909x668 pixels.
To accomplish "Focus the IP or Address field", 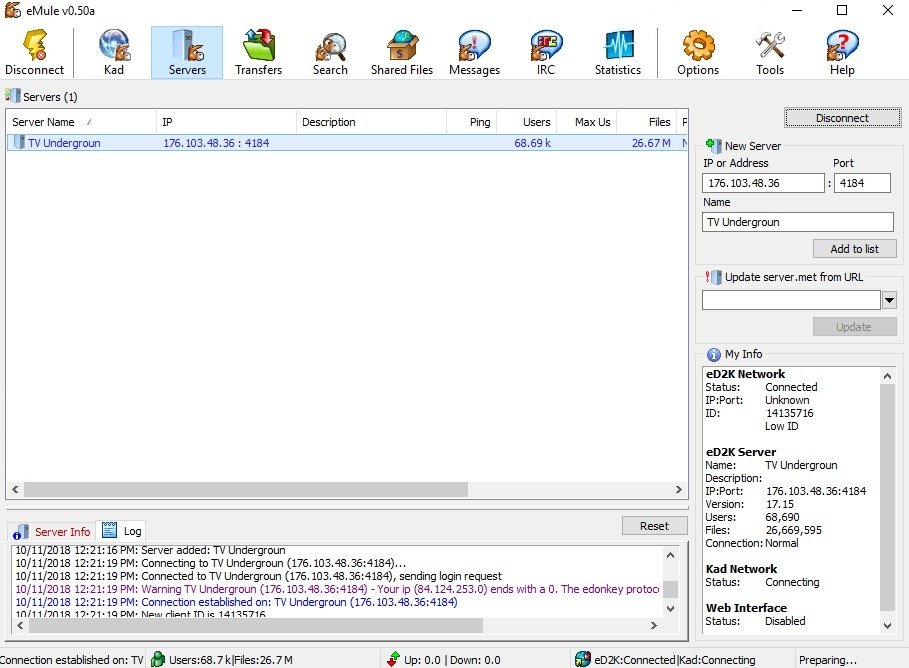I will pos(763,183).
